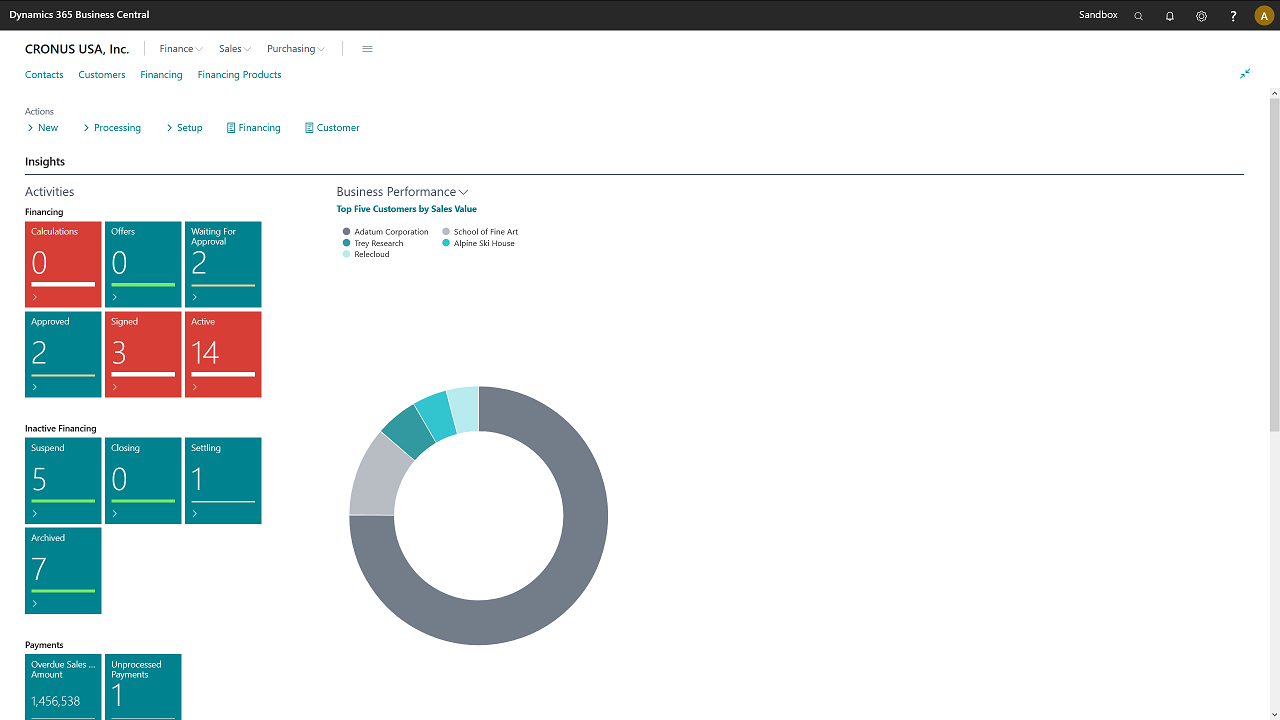The width and height of the screenshot is (1280, 720).
Task: Open the Archived tile
Action: [63, 571]
